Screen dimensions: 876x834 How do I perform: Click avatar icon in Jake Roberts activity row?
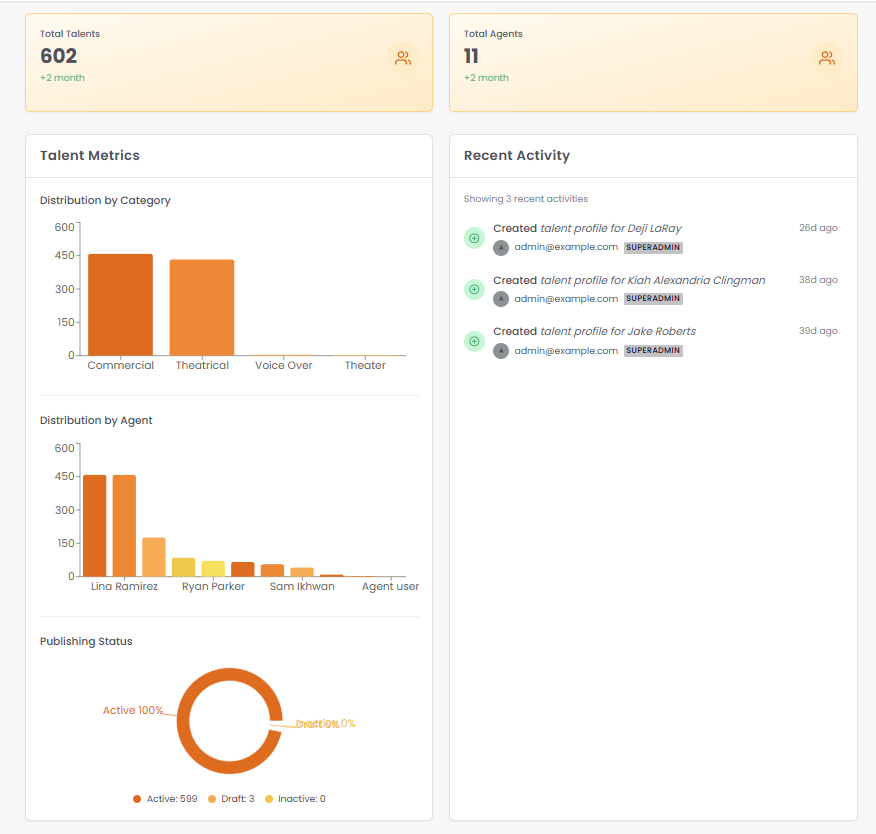[501, 350]
